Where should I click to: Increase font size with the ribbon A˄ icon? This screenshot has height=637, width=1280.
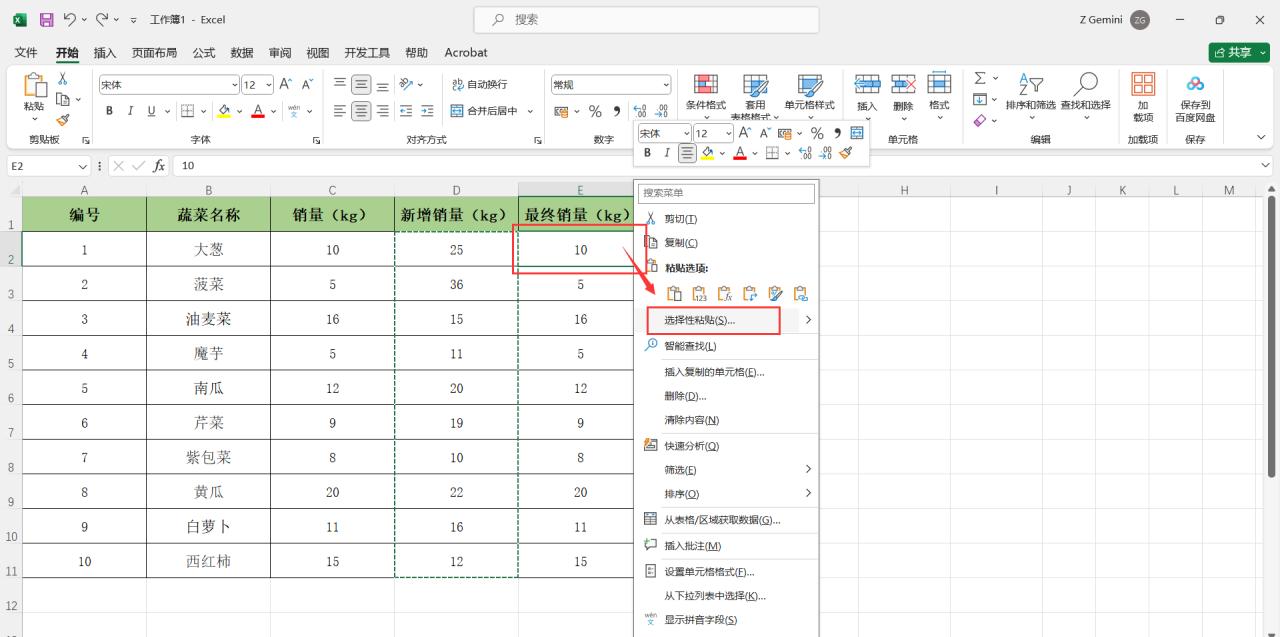285,85
